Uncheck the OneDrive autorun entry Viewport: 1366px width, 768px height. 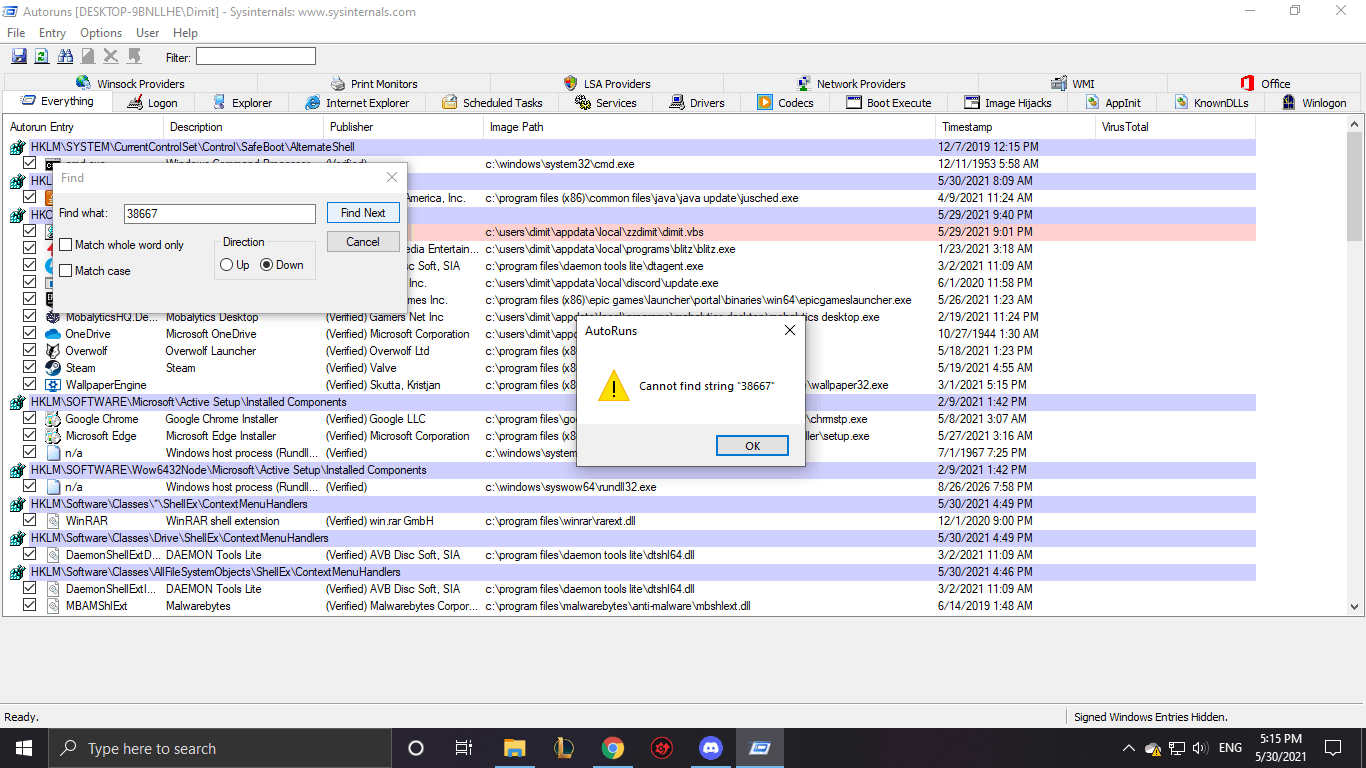[30, 334]
